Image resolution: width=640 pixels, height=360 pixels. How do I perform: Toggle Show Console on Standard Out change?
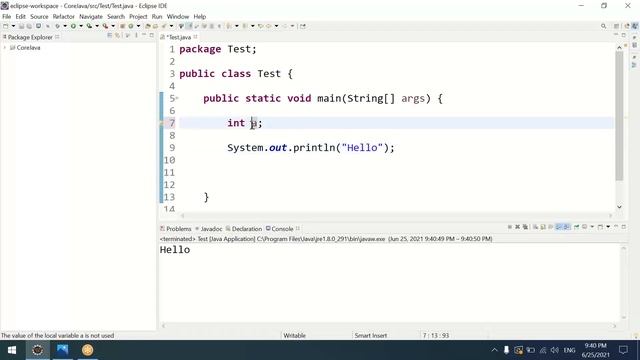click(x=558, y=227)
